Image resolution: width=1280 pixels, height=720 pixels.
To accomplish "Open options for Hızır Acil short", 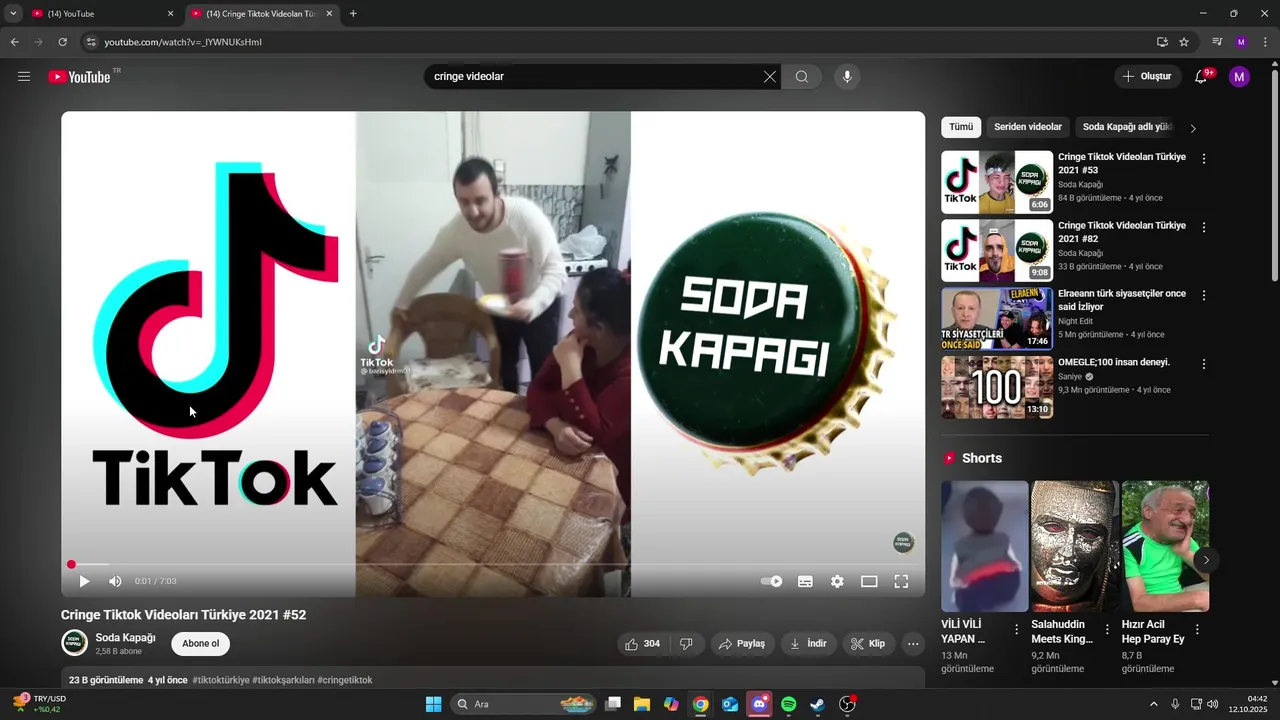I will (x=1197, y=630).
